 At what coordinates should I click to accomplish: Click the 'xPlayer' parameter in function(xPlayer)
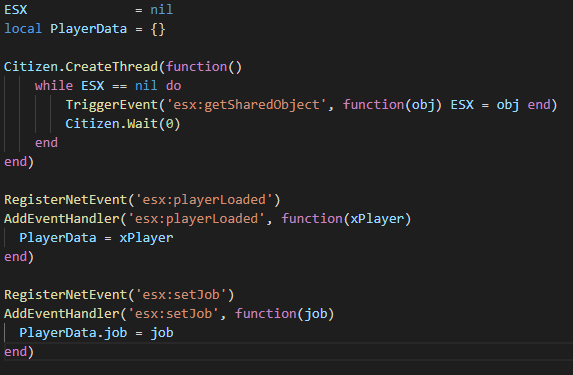click(377, 219)
